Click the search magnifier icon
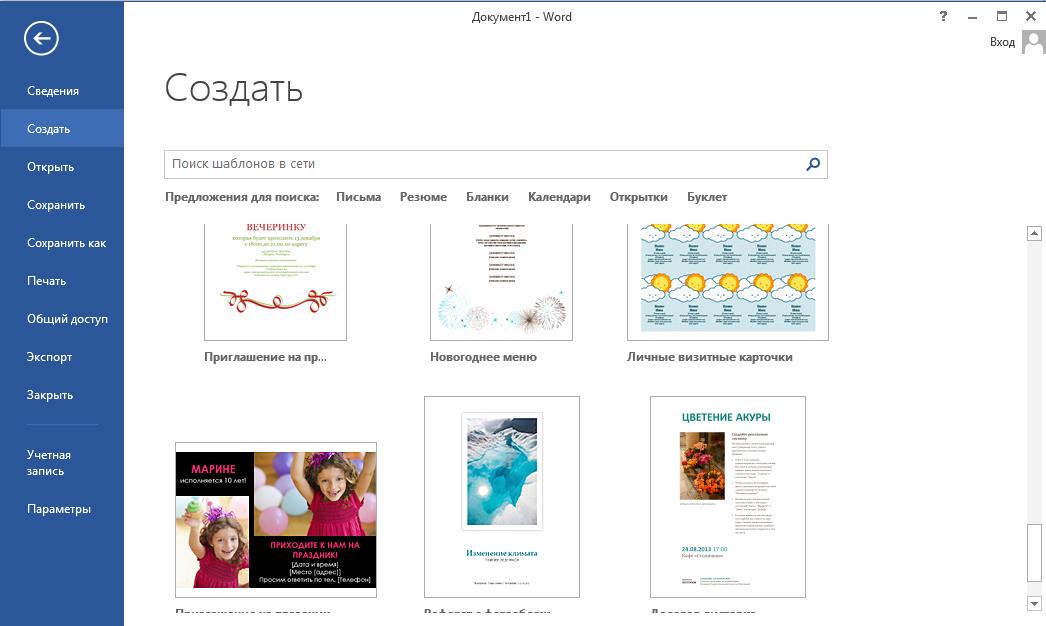1046x626 pixels. 813,164
